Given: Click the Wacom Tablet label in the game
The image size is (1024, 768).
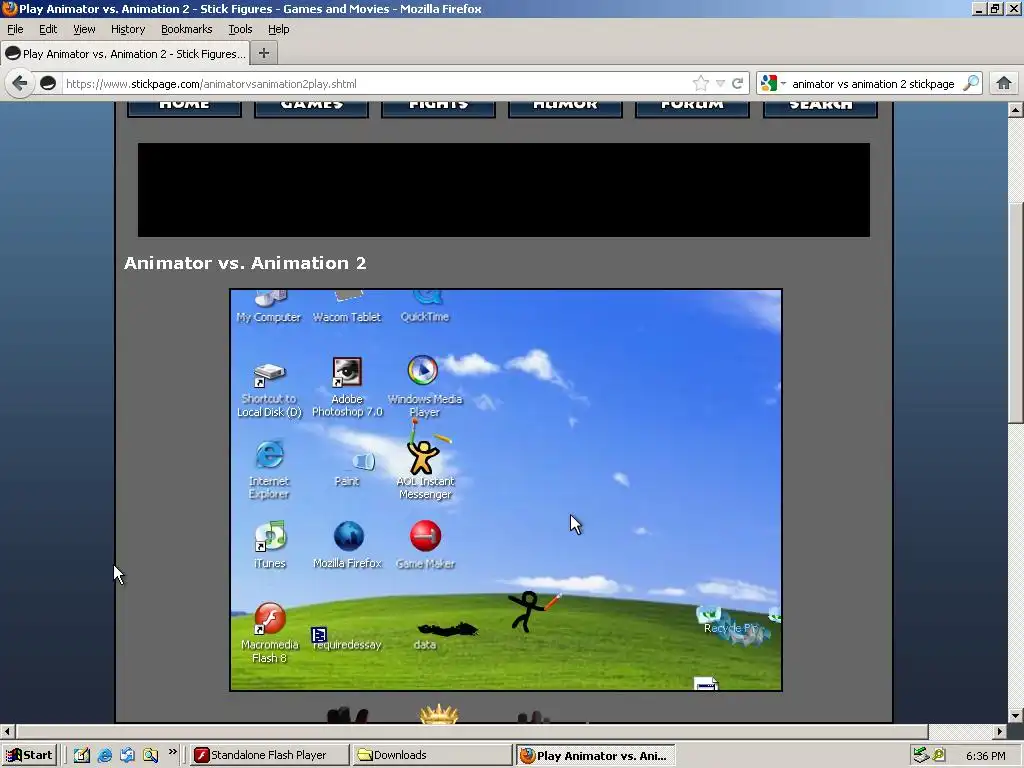Looking at the screenshot, I should 347,317.
